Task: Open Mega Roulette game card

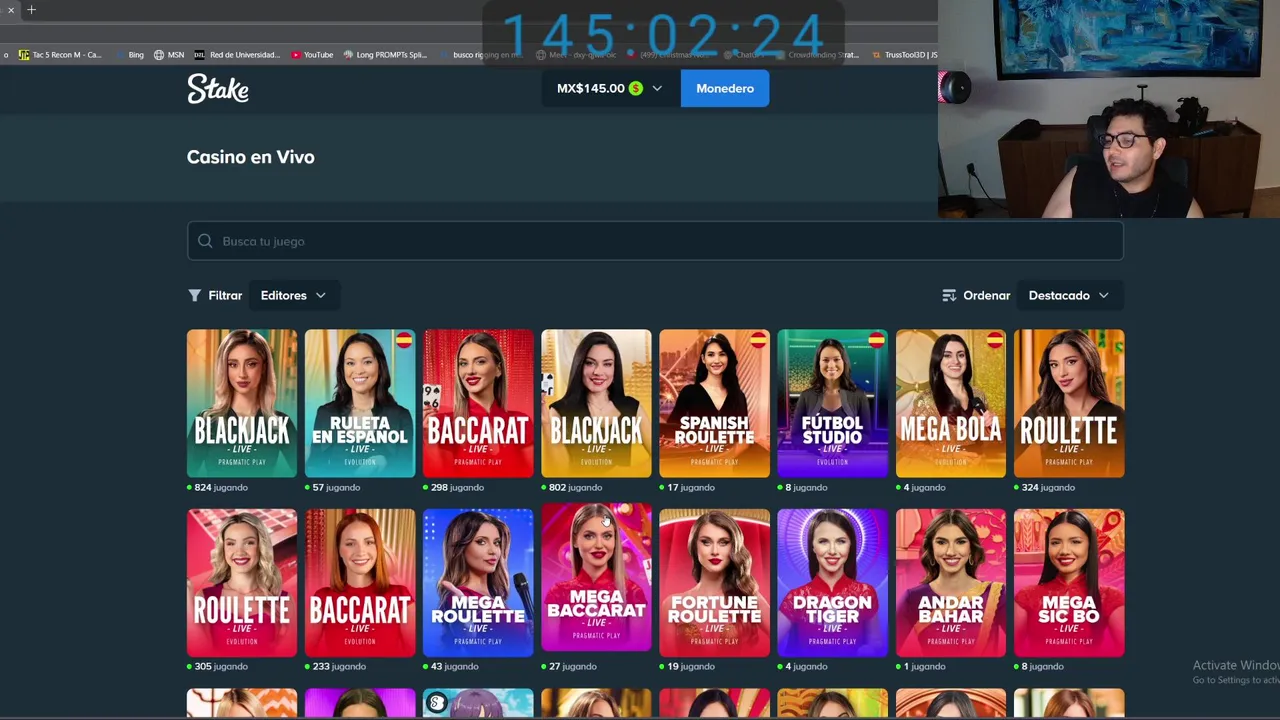Action: click(478, 583)
